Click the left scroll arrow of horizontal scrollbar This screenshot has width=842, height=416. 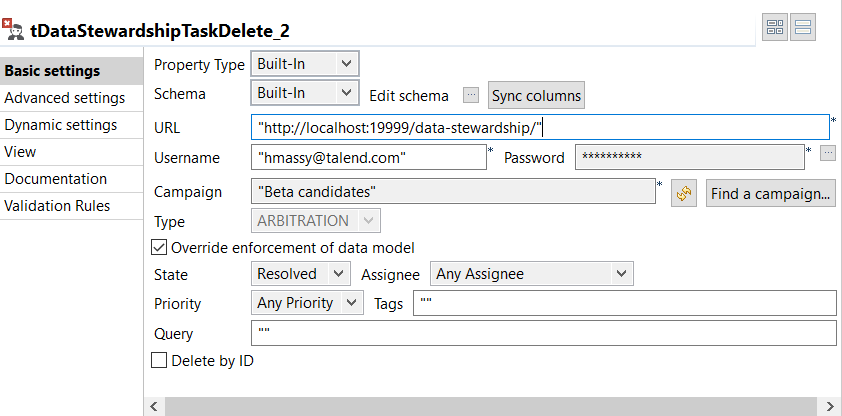[155, 405]
